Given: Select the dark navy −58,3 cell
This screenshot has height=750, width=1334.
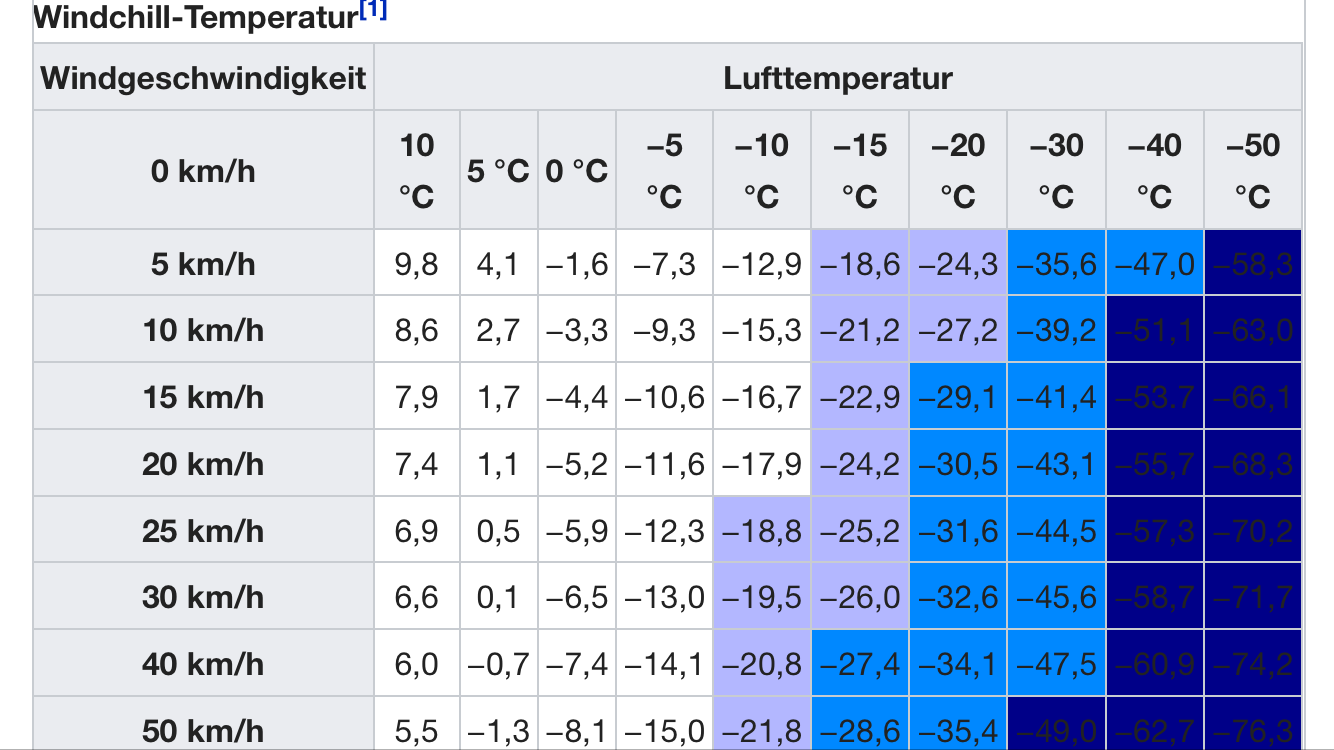Looking at the screenshot, I should click(x=1252, y=263).
